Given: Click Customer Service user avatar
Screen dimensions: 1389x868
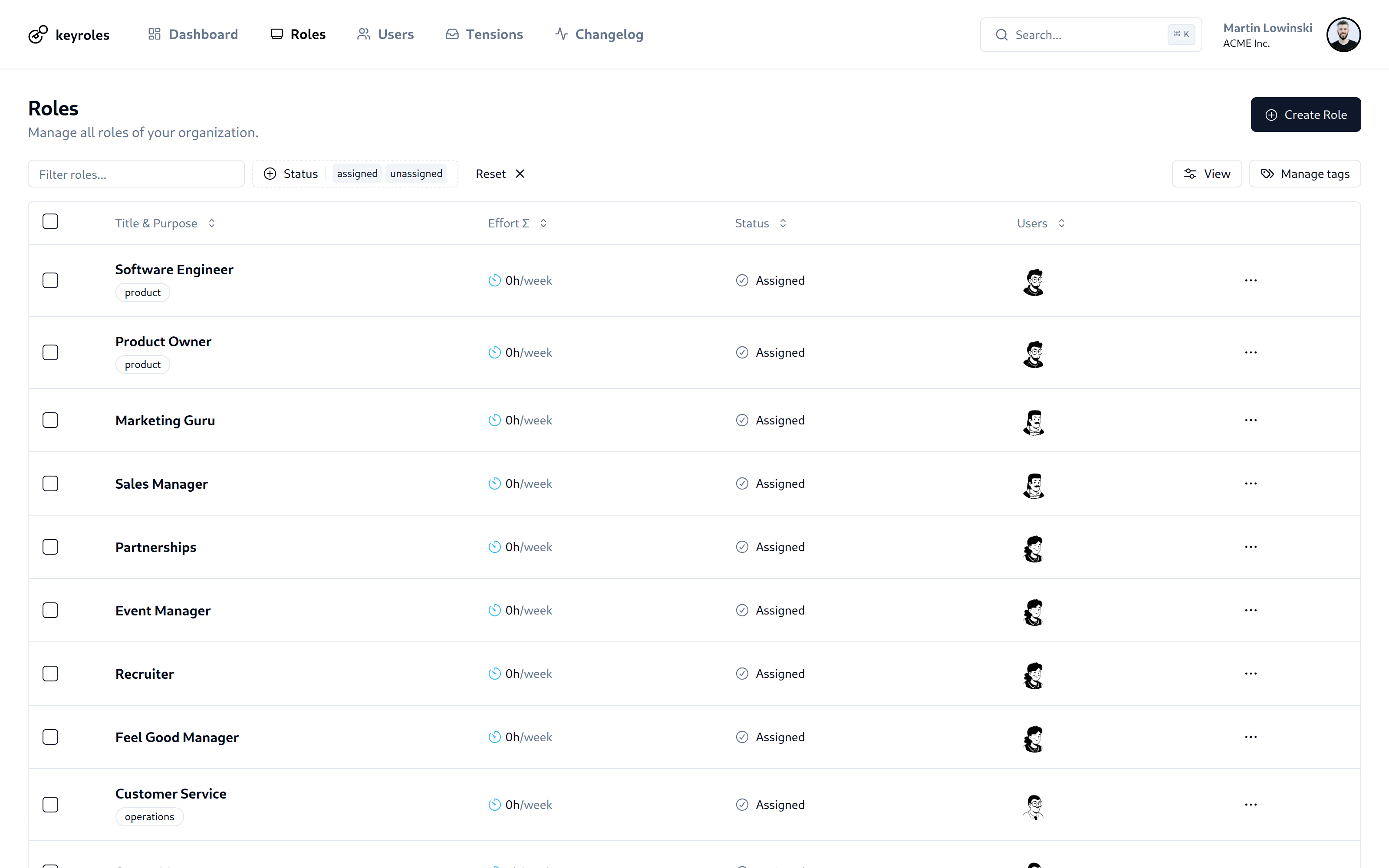Looking at the screenshot, I should 1034,806.
